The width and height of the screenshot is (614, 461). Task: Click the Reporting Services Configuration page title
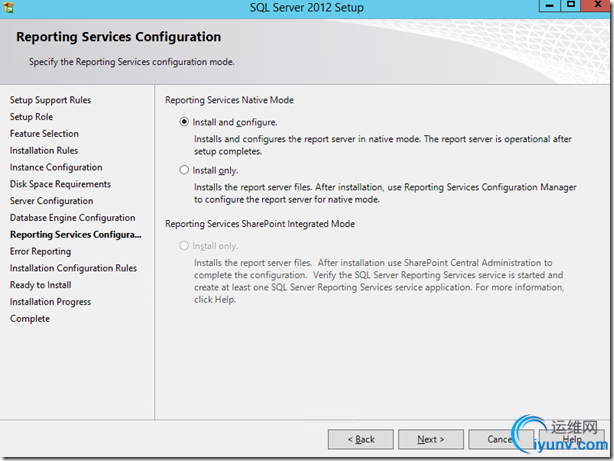[119, 37]
